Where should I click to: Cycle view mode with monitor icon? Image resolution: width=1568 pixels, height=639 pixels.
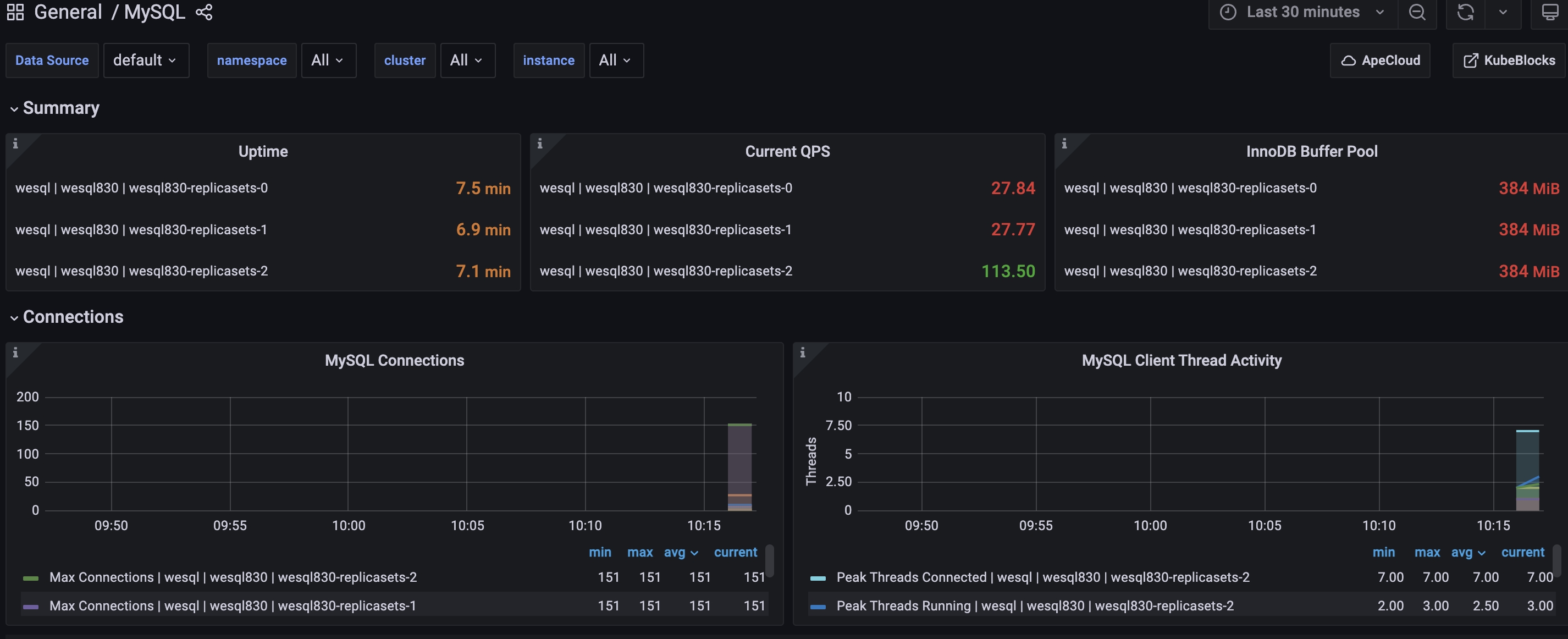1550,12
